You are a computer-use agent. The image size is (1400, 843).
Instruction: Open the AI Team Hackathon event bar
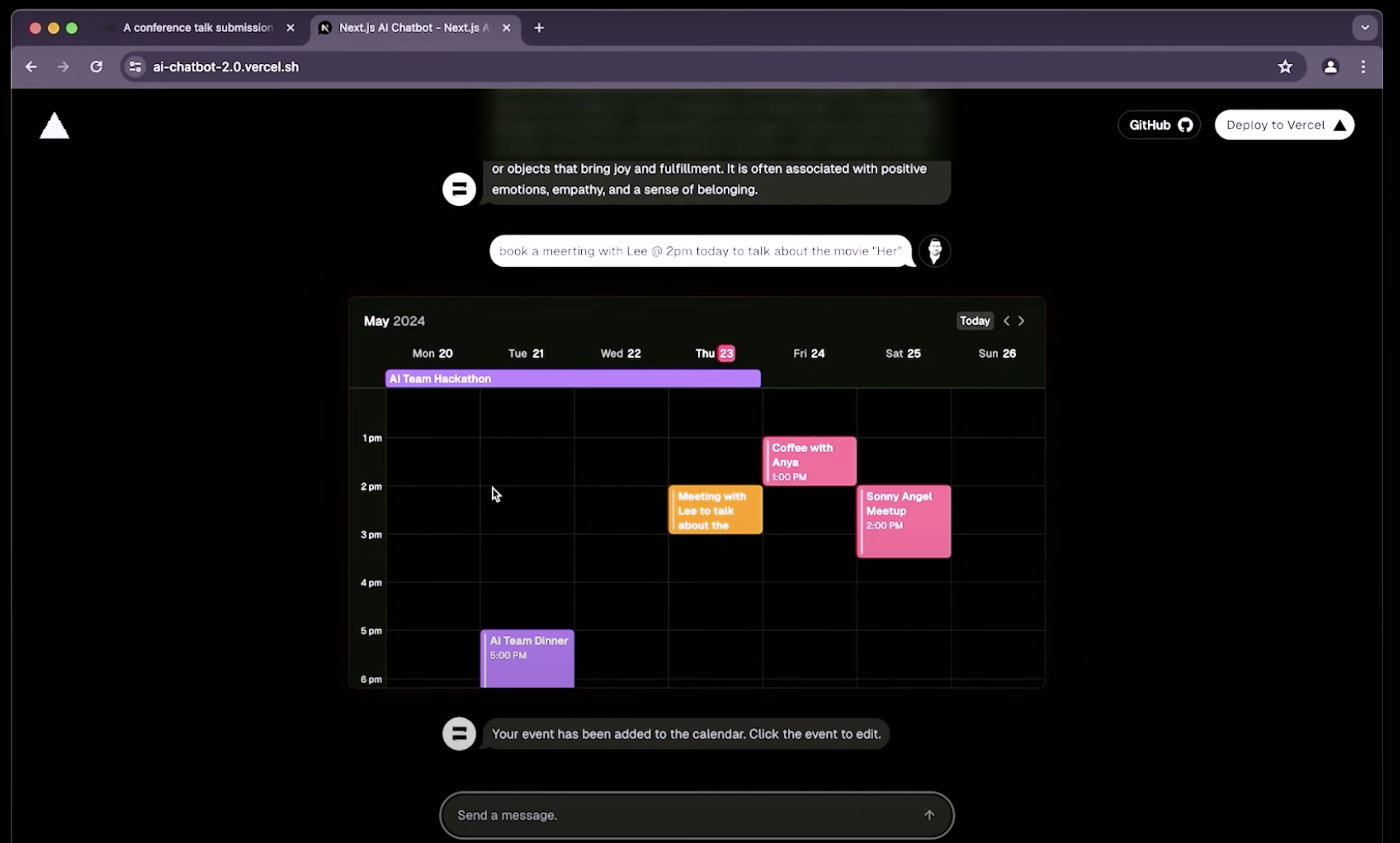(x=572, y=379)
